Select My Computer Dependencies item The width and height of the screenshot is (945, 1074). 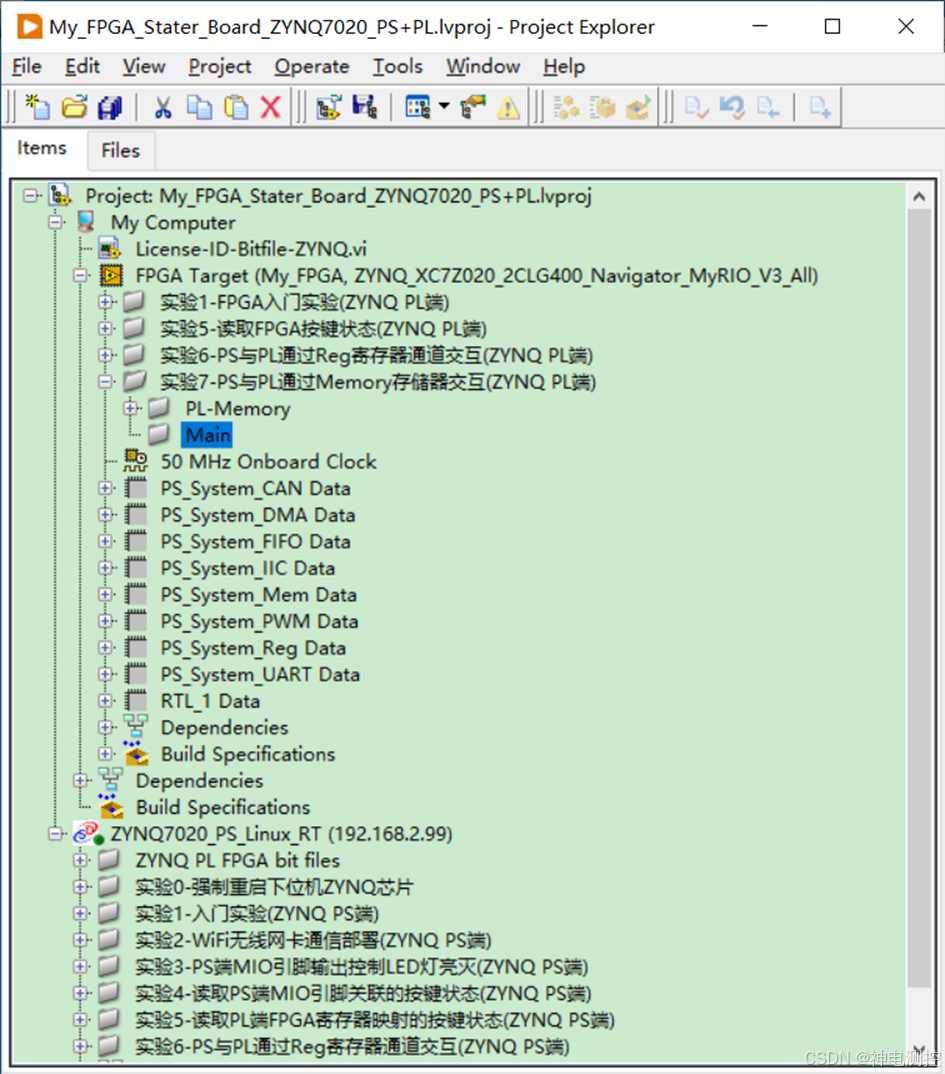(199, 780)
